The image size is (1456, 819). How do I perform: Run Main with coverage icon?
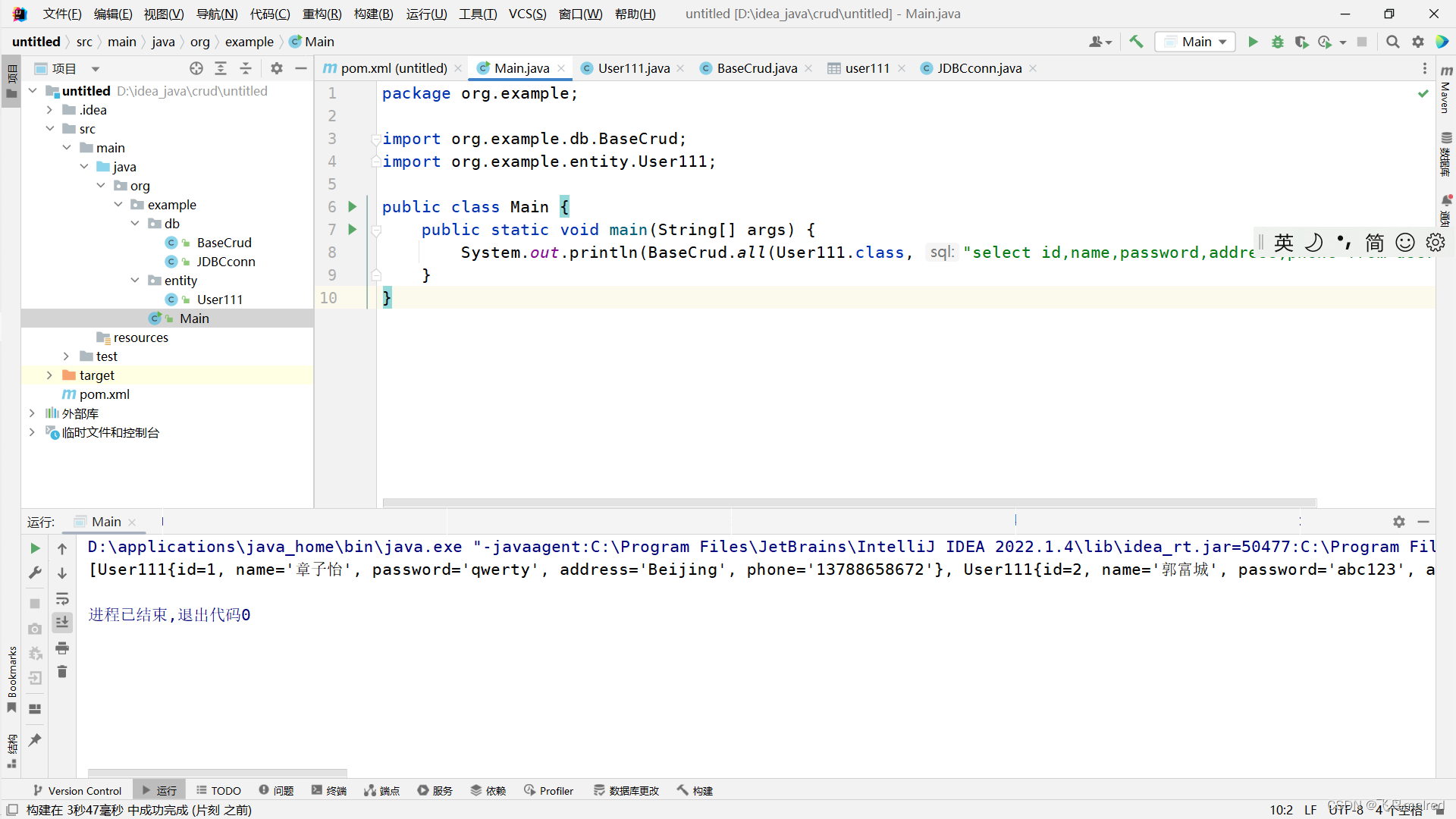(1302, 42)
